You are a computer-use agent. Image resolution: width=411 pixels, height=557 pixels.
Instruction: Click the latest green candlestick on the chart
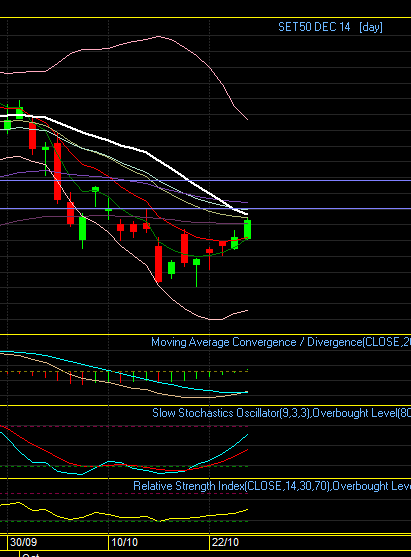(248, 229)
